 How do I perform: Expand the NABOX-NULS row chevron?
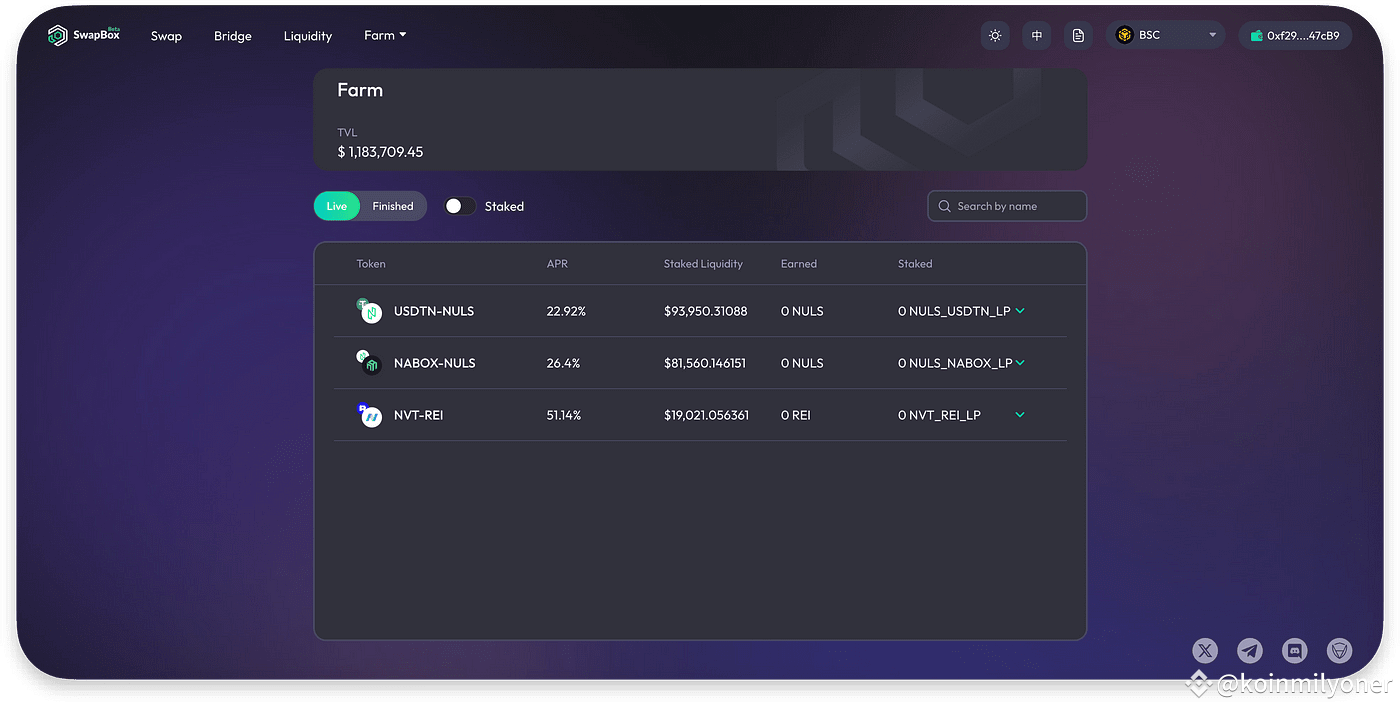coord(1020,363)
